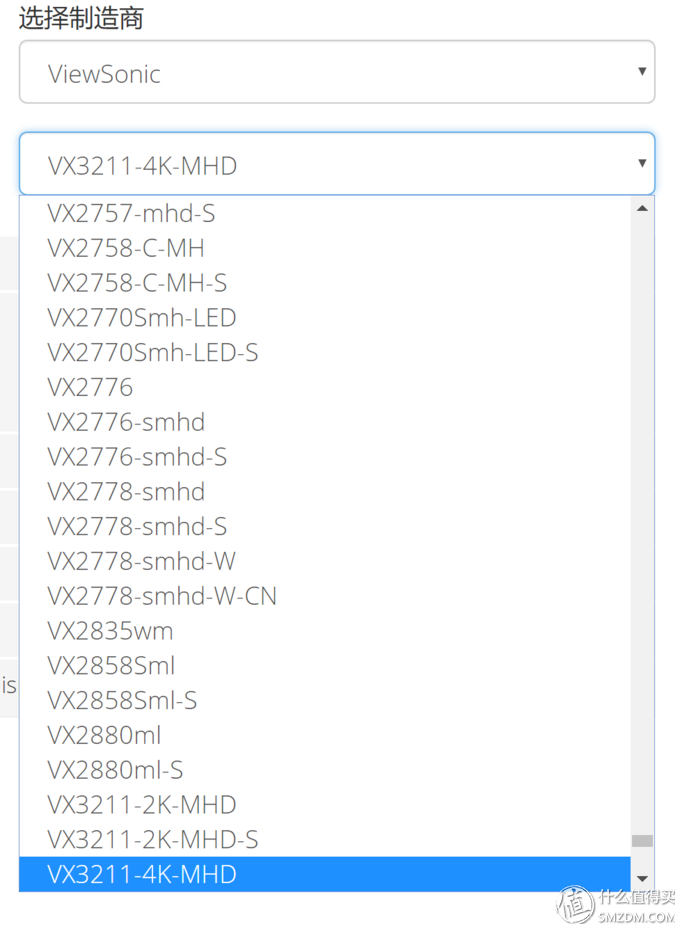Select the VX2858Sml option
The width and height of the screenshot is (680, 929).
[111, 666]
